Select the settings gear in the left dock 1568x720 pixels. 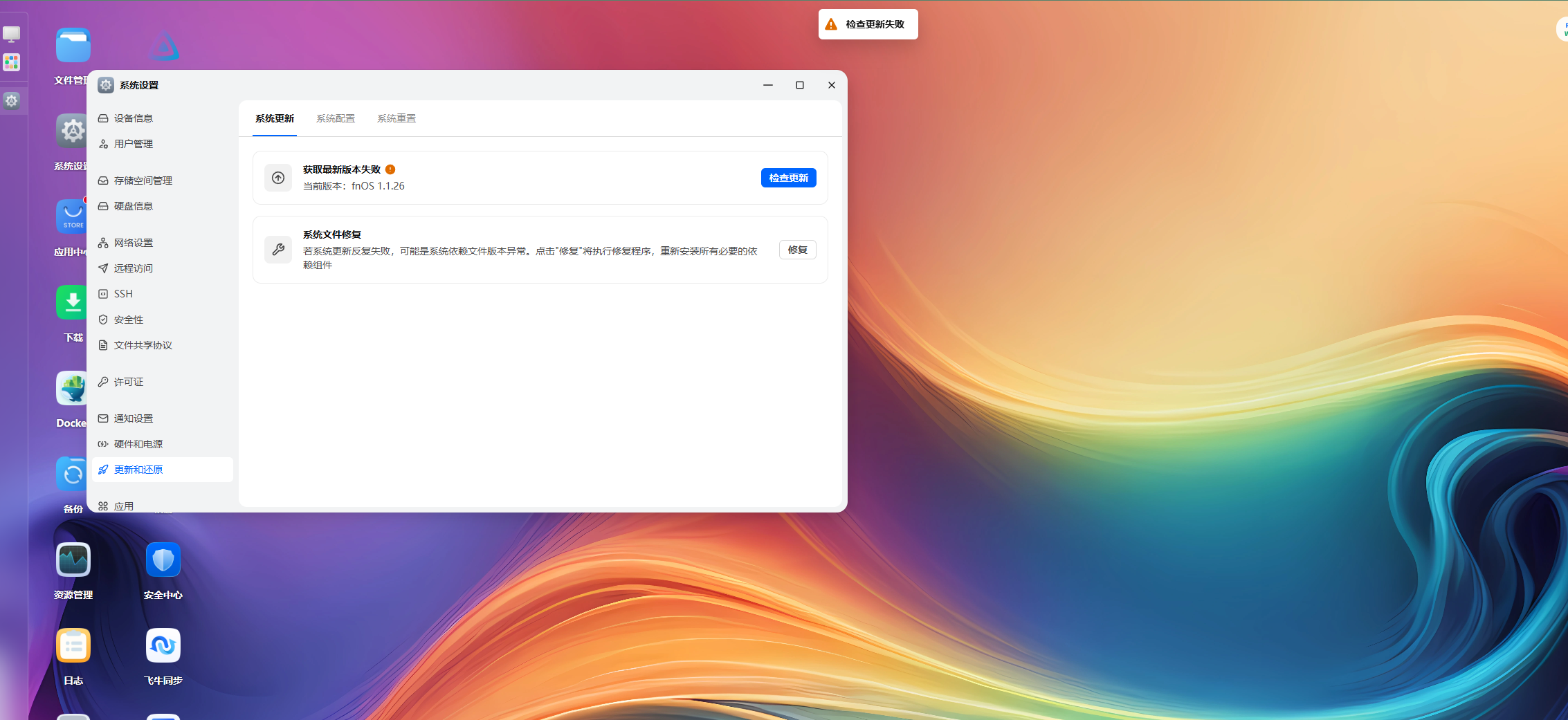coord(12,101)
